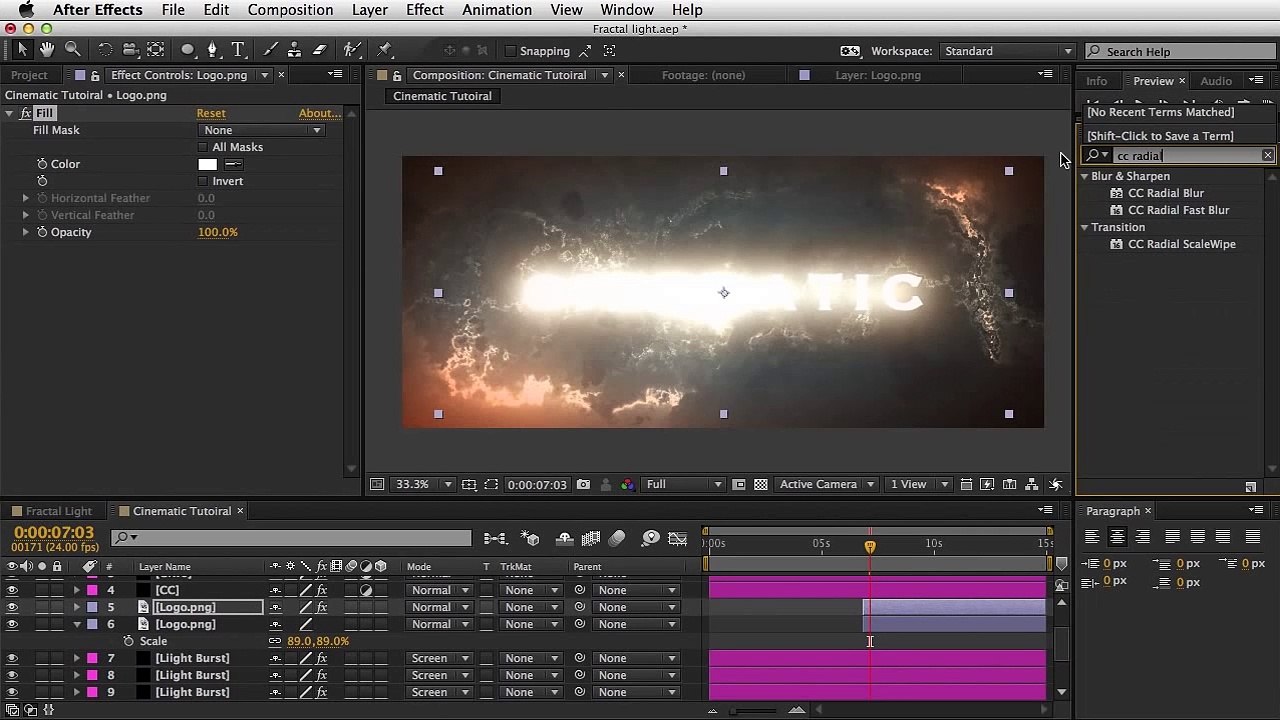Select CC Radial Fast Blur effect
Image resolution: width=1280 pixels, height=720 pixels.
(x=1178, y=210)
